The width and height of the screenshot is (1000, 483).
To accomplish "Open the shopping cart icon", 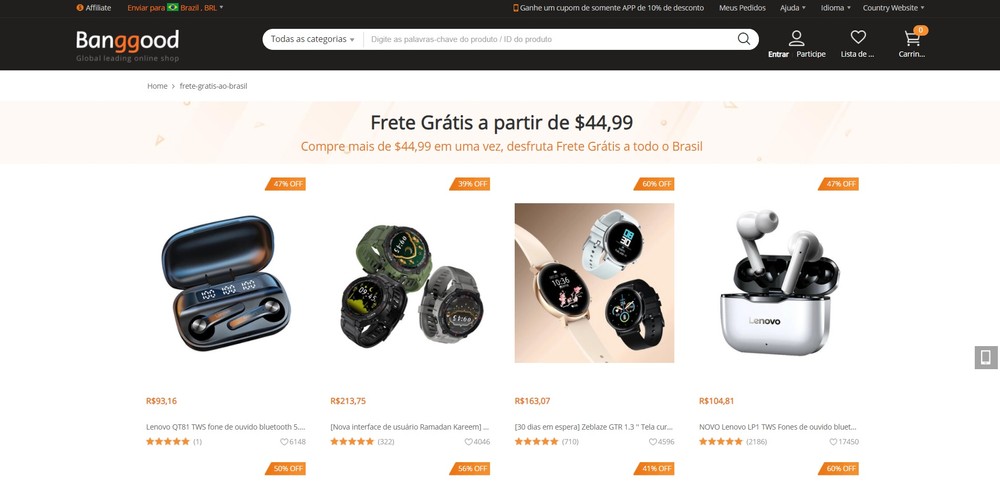I will 913,38.
